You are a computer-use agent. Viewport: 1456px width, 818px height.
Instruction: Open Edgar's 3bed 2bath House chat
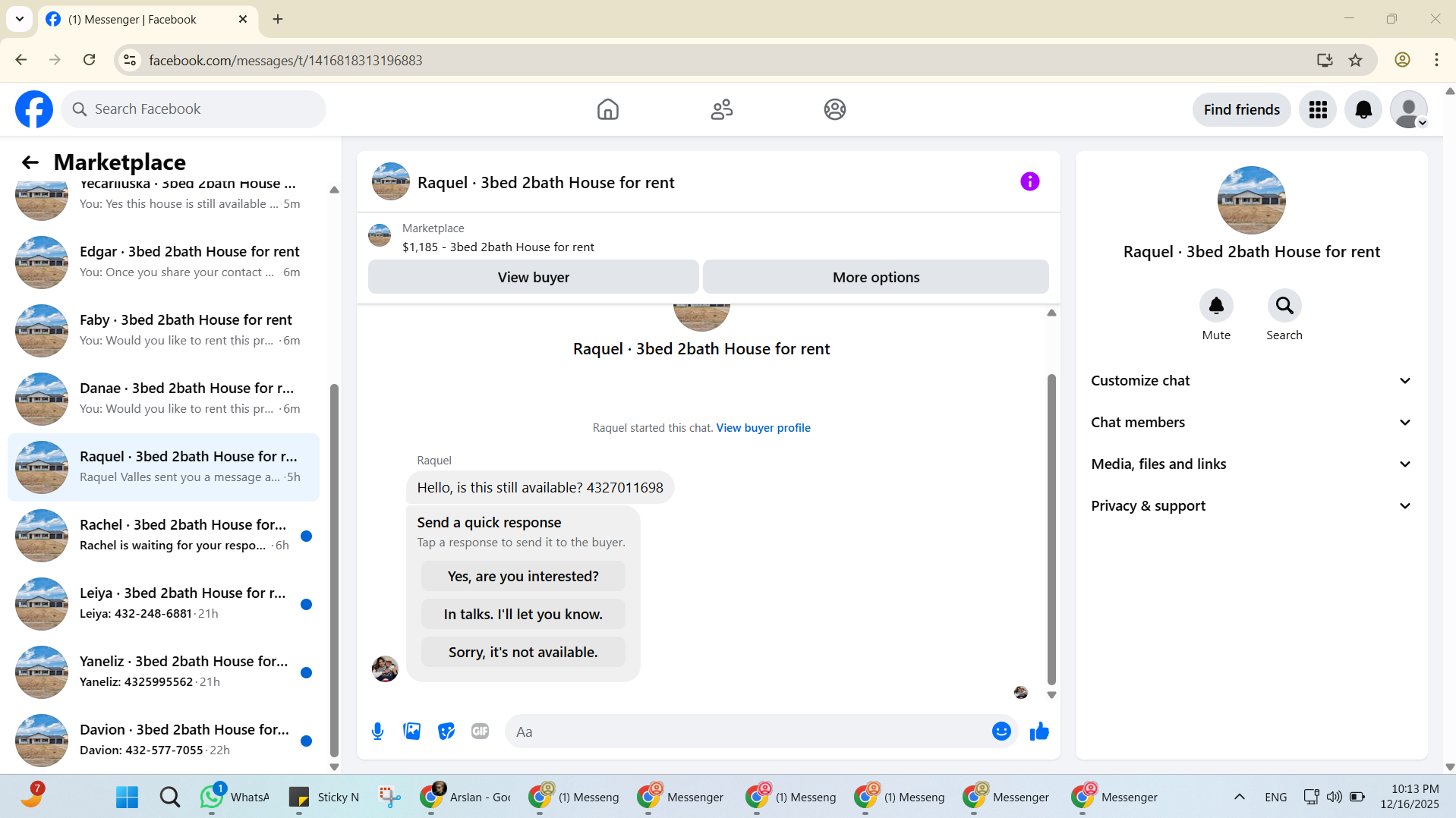[x=163, y=262]
